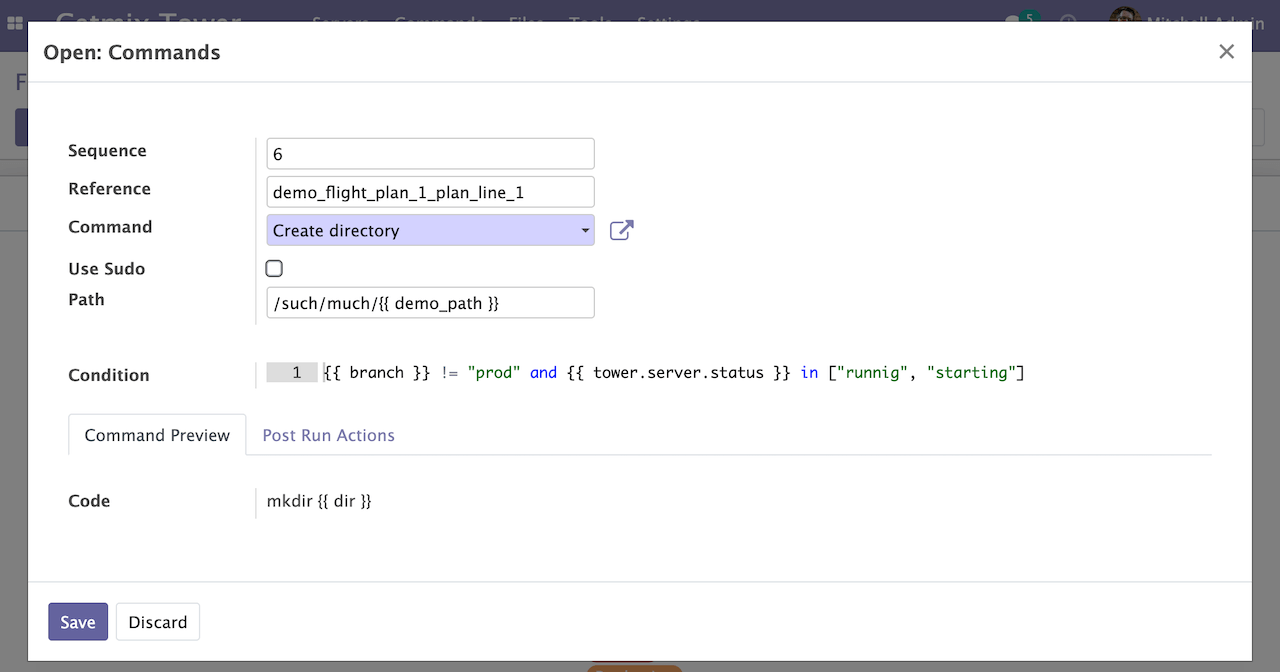This screenshot has height=672, width=1280.
Task: Enable the Use Sudo checkbox
Action: (x=274, y=269)
